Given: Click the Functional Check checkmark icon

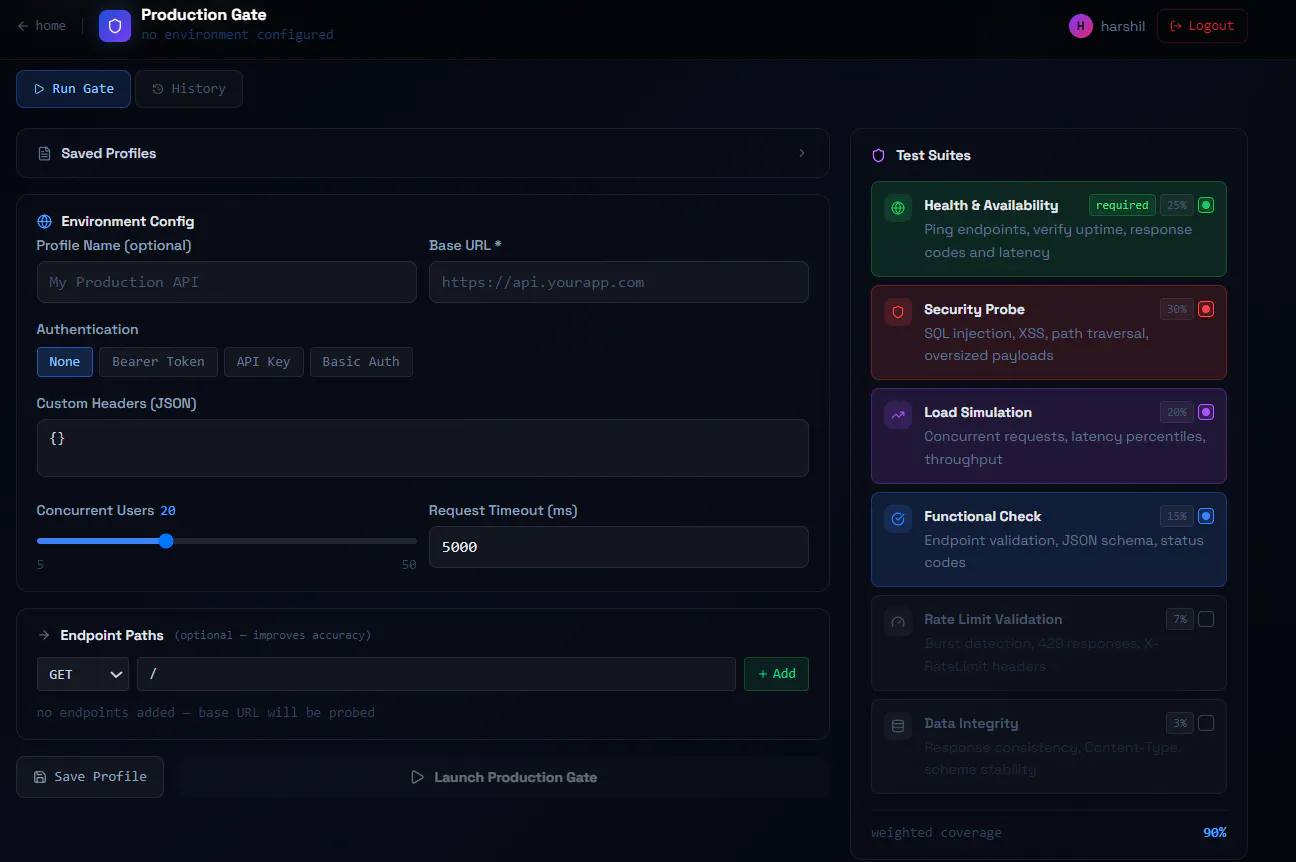Looking at the screenshot, I should (898, 519).
